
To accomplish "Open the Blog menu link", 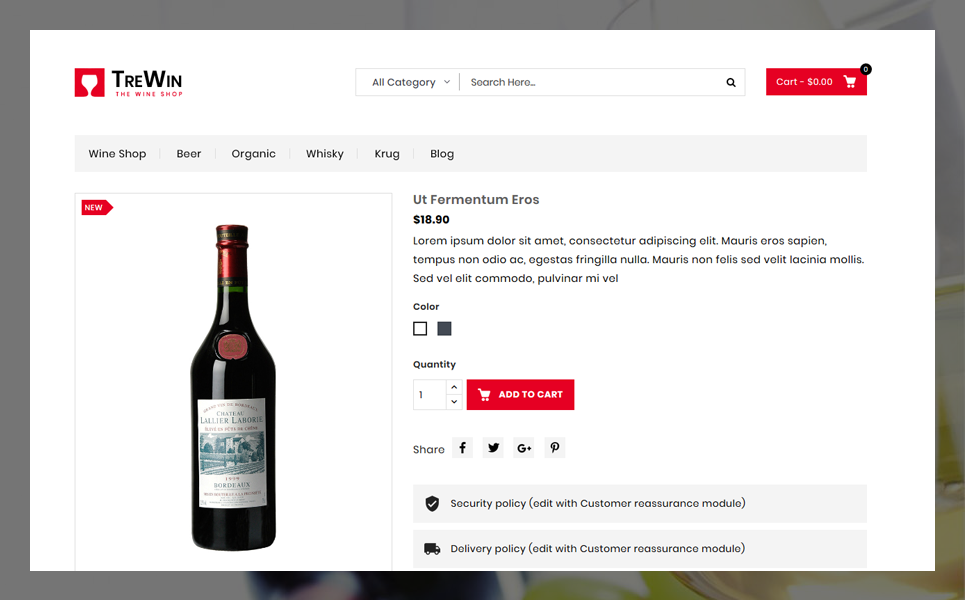I will coord(442,154).
